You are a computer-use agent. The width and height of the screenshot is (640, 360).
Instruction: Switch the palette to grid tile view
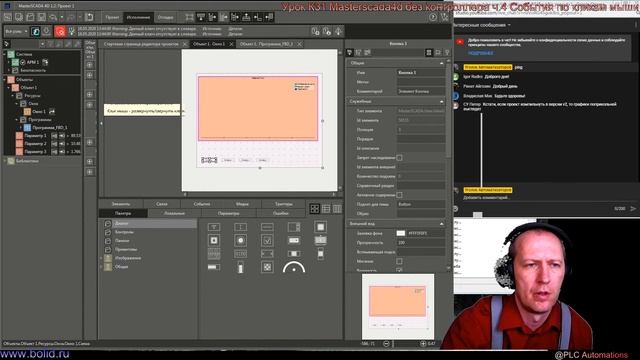tap(314, 209)
